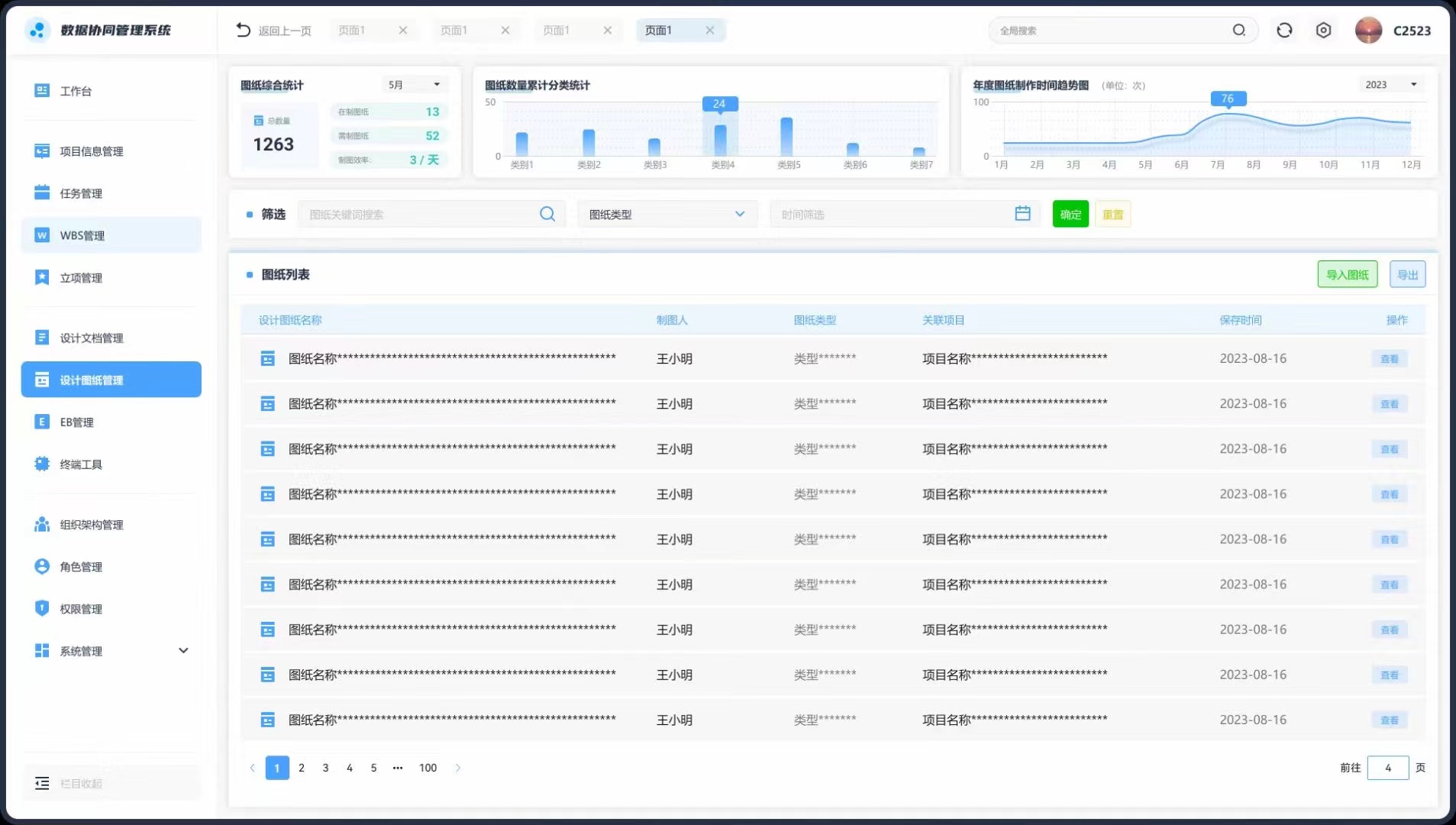The width and height of the screenshot is (1456, 825).
Task: Click the 系统管理 grid icon
Action: tap(42, 650)
